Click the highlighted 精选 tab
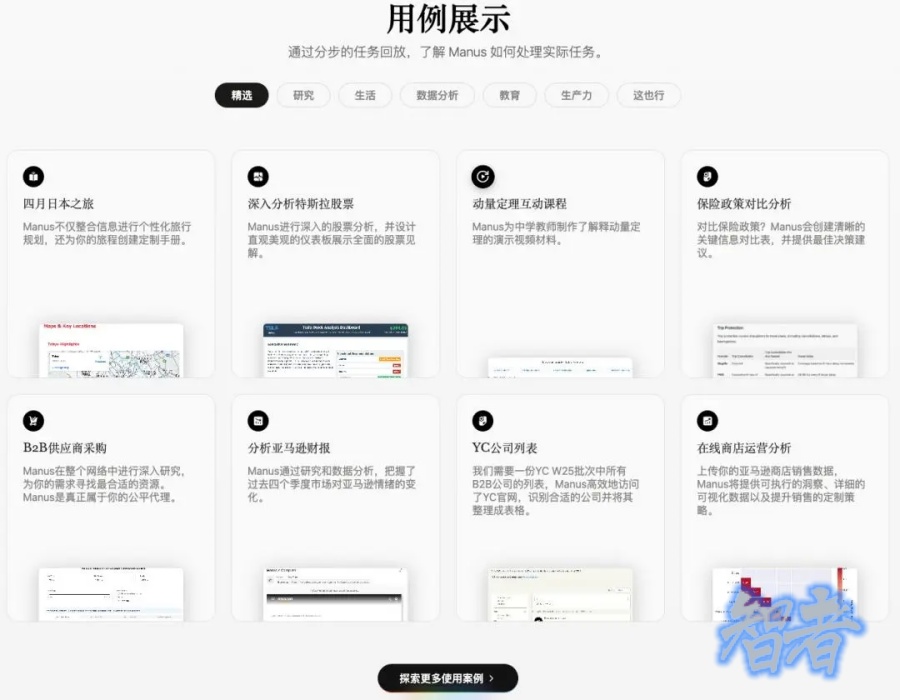The height and width of the screenshot is (700, 900). [x=241, y=96]
